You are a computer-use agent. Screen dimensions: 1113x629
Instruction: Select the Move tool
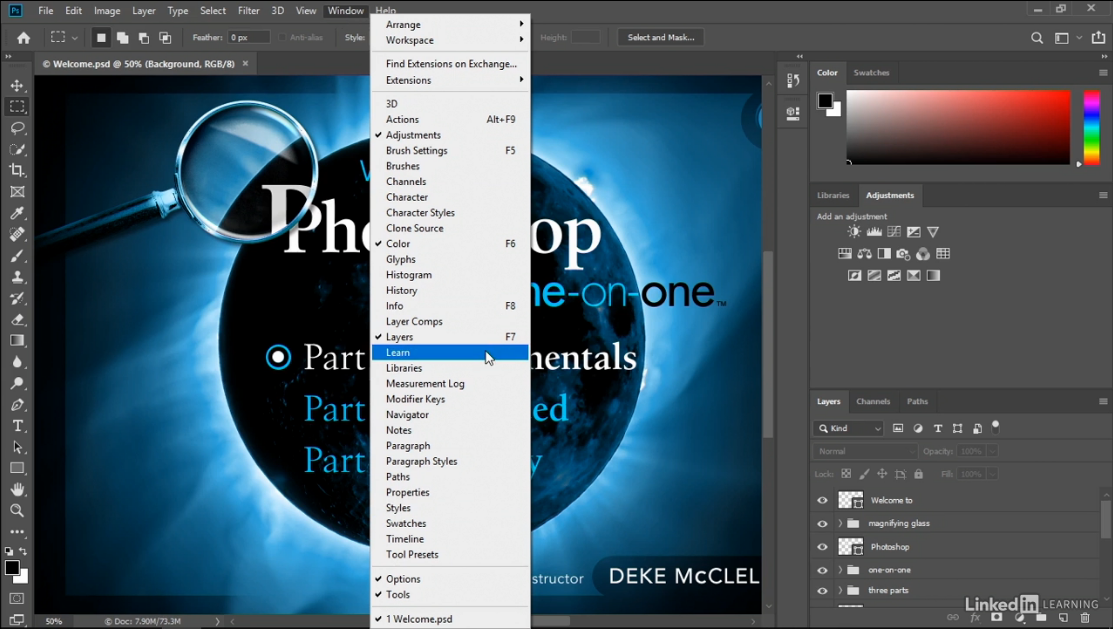(x=17, y=86)
